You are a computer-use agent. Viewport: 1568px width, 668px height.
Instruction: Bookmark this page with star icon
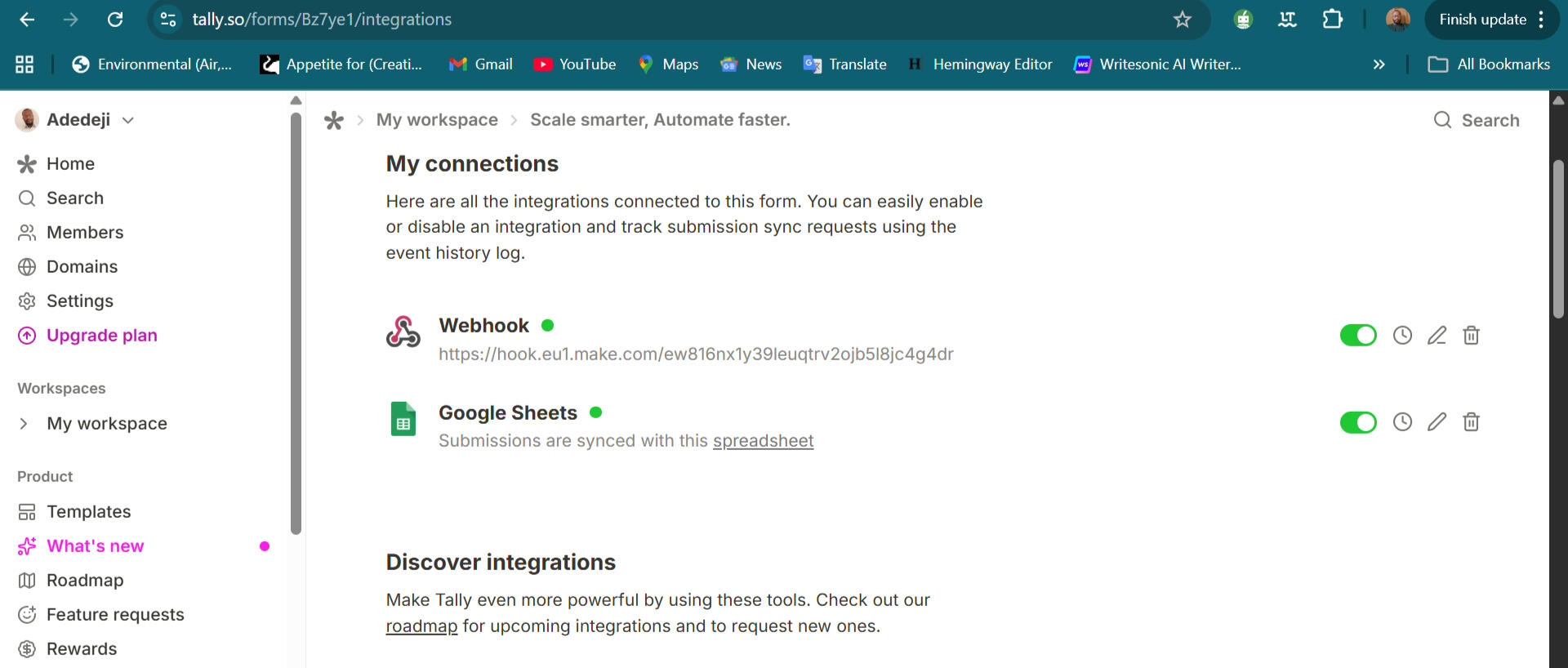pos(1182,20)
